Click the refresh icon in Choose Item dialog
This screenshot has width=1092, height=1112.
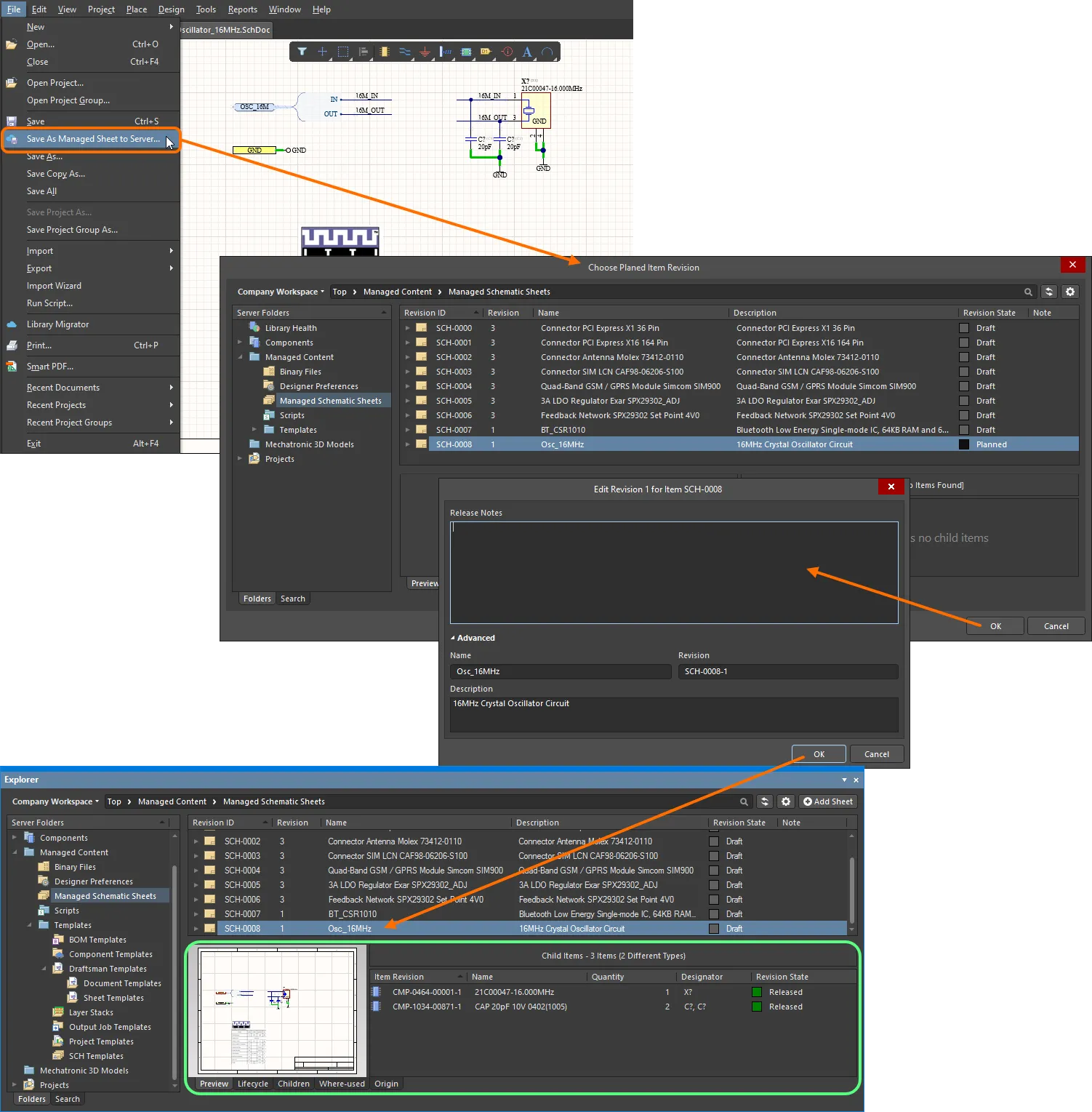pos(1049,292)
